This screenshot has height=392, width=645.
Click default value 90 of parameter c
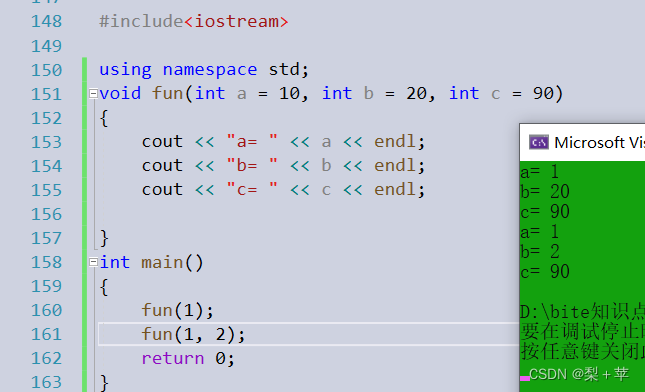pyautogui.click(x=543, y=93)
